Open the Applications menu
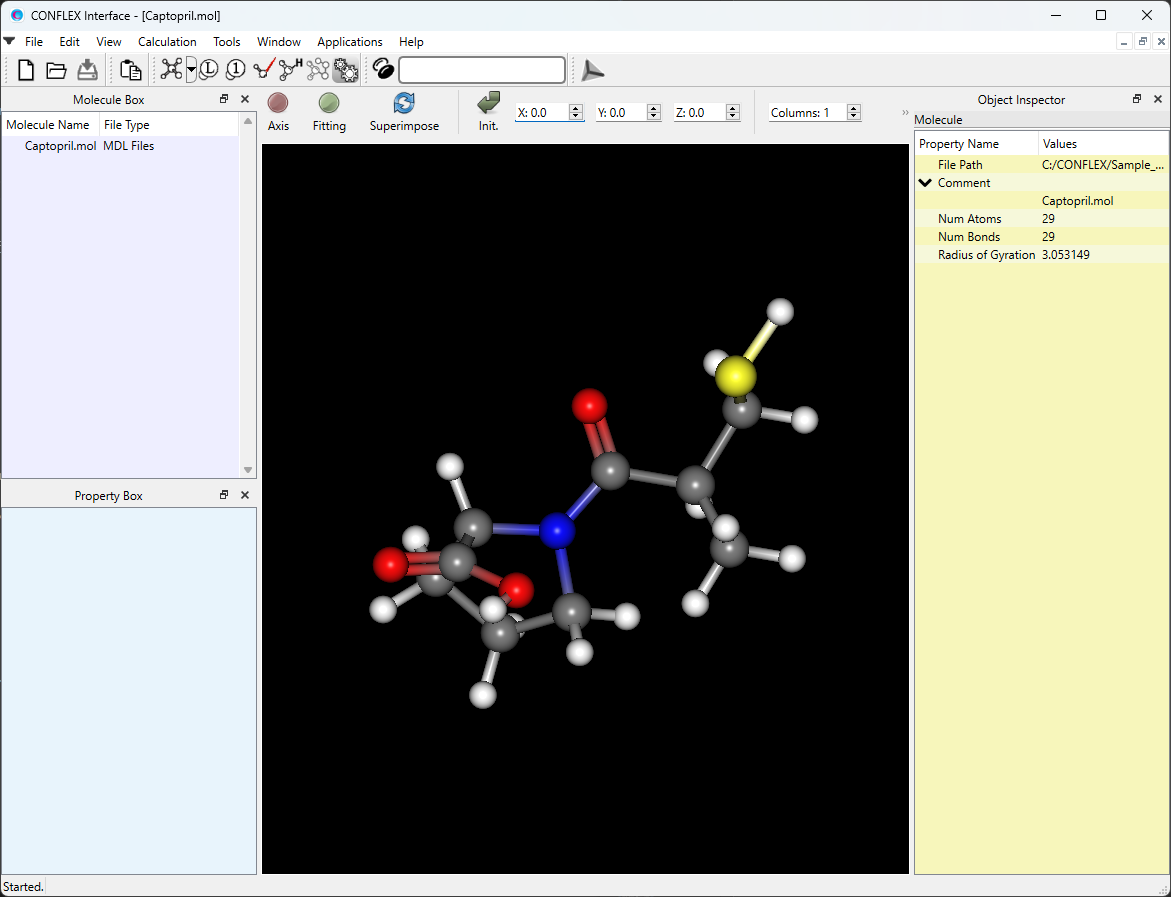1171x897 pixels. click(x=349, y=42)
